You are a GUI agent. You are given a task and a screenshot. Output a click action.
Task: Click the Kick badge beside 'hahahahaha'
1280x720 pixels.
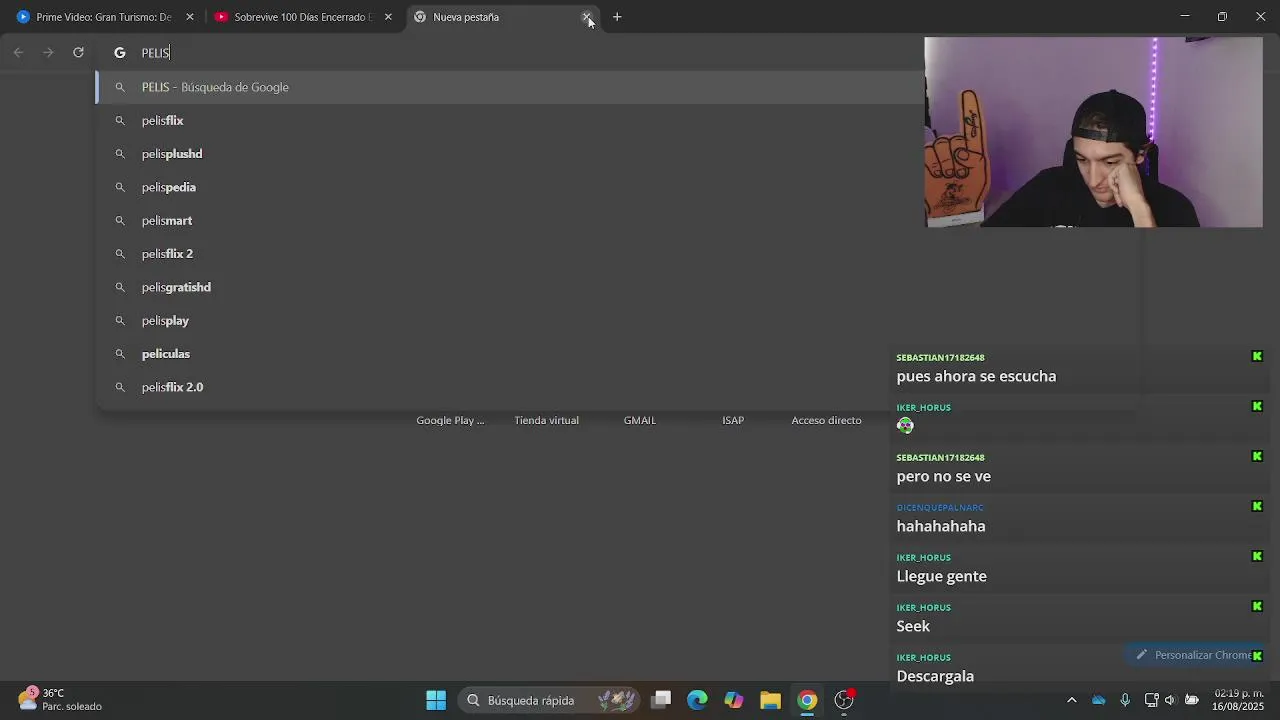click(1257, 506)
